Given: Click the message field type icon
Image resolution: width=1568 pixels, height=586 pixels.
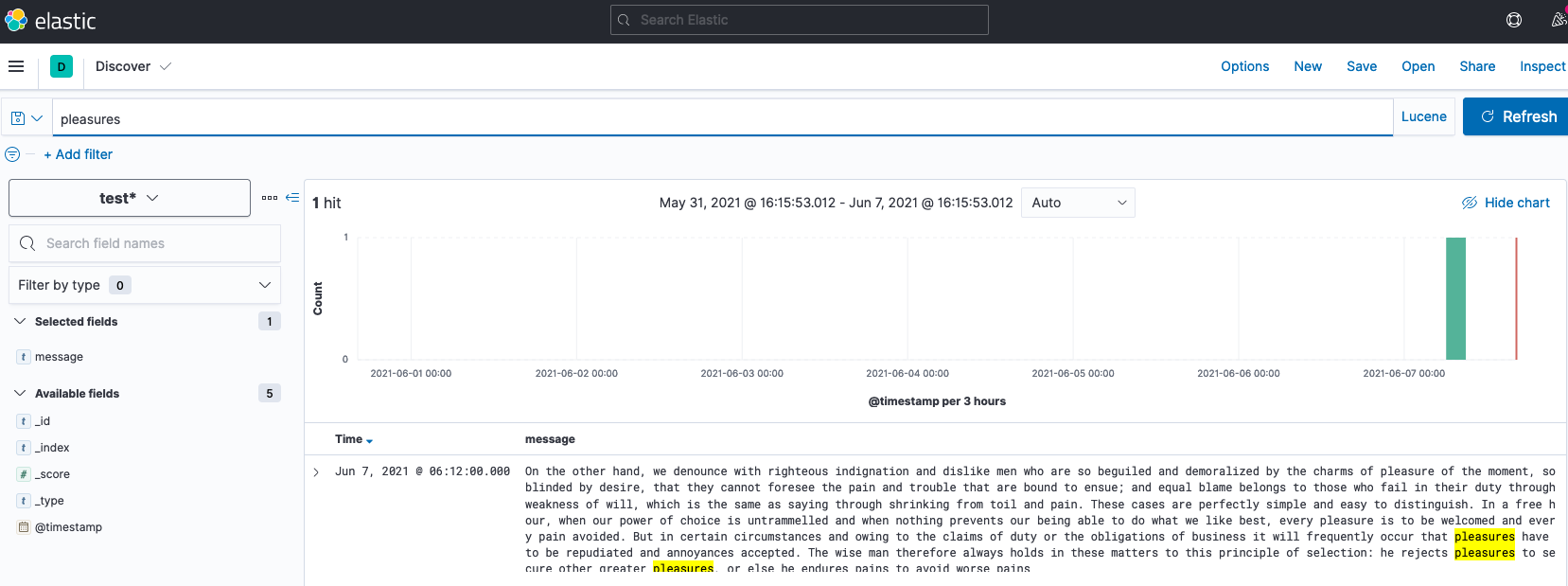Looking at the screenshot, I should pos(24,357).
